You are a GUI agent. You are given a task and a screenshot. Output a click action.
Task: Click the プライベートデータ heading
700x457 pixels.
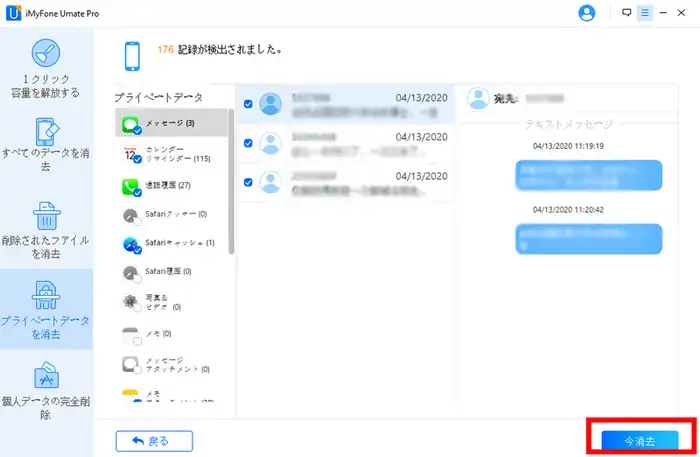tap(158, 97)
